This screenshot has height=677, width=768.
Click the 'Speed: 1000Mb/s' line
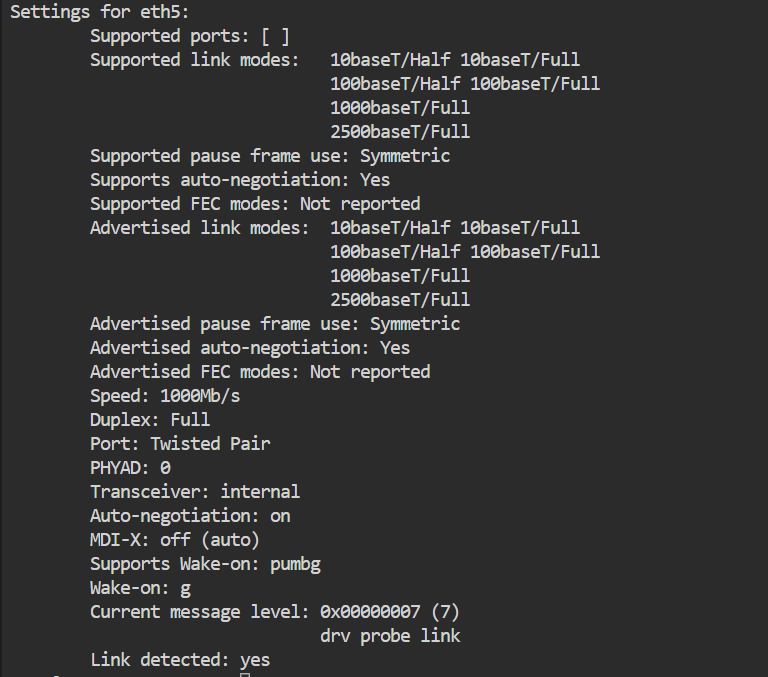pos(165,396)
